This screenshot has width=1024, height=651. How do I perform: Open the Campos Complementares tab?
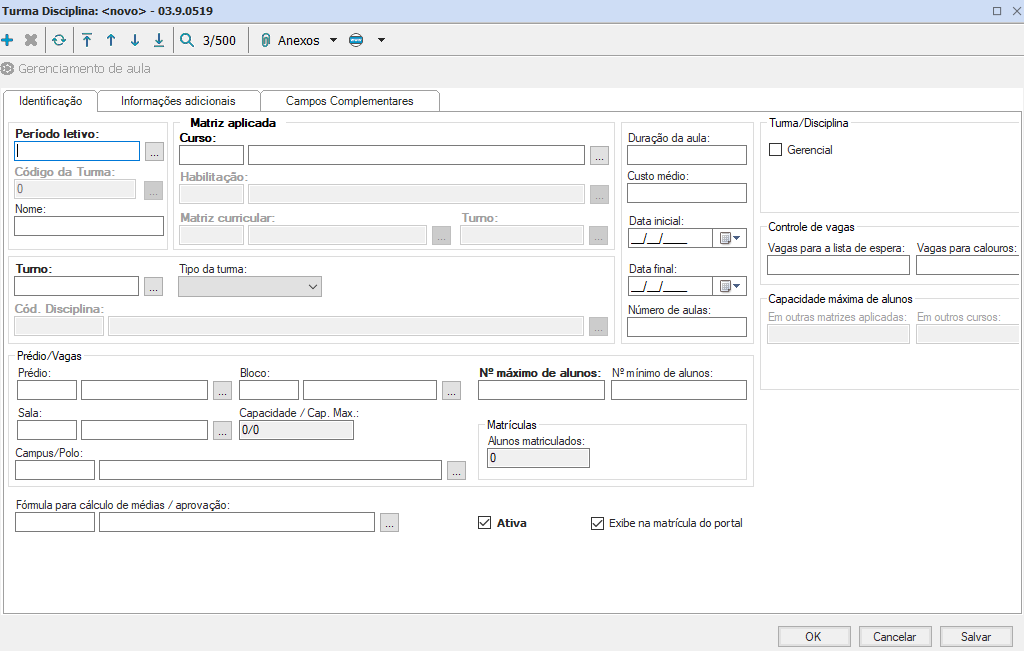tap(349, 101)
